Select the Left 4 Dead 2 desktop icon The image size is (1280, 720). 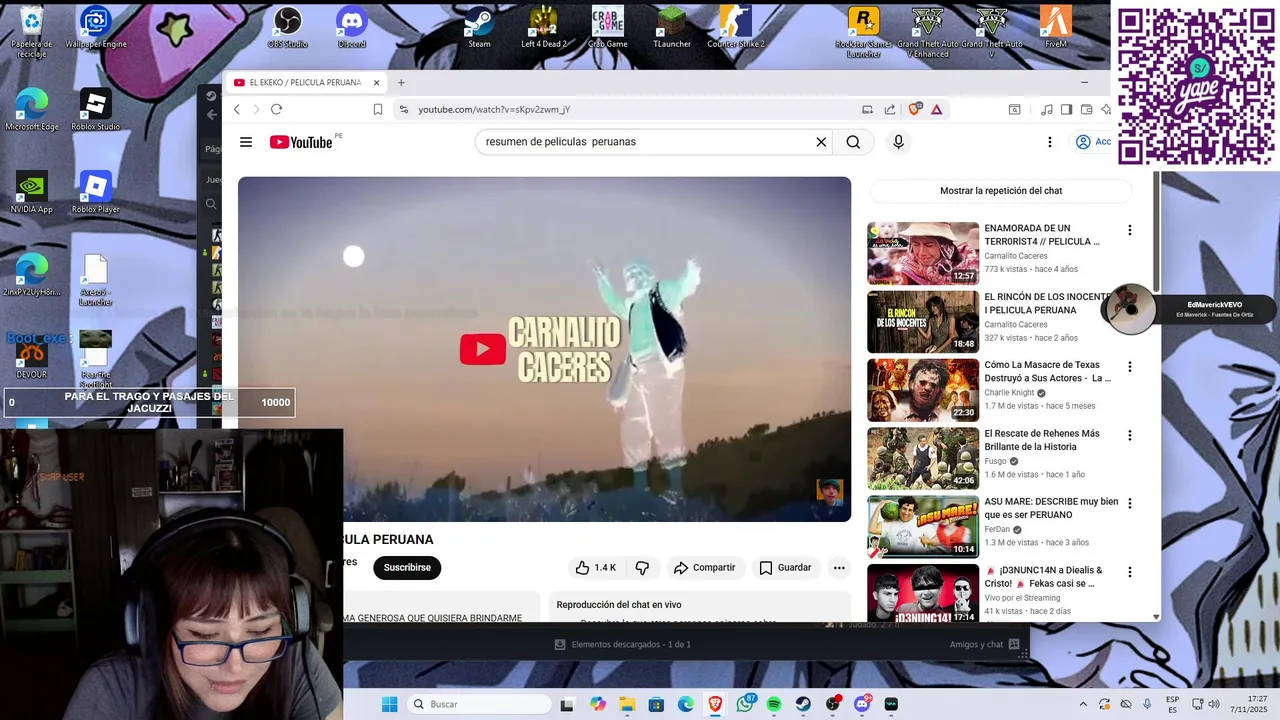[544, 27]
